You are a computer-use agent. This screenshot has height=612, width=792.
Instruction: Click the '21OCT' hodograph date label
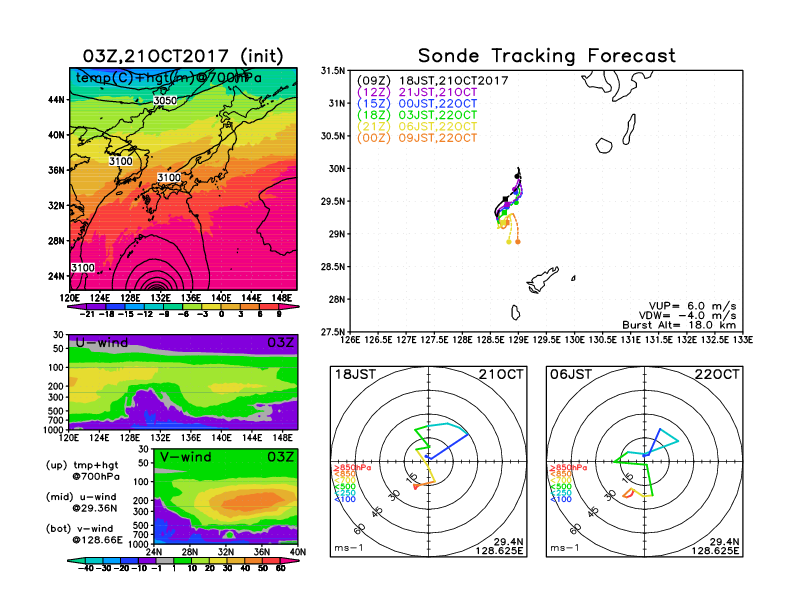(501, 375)
